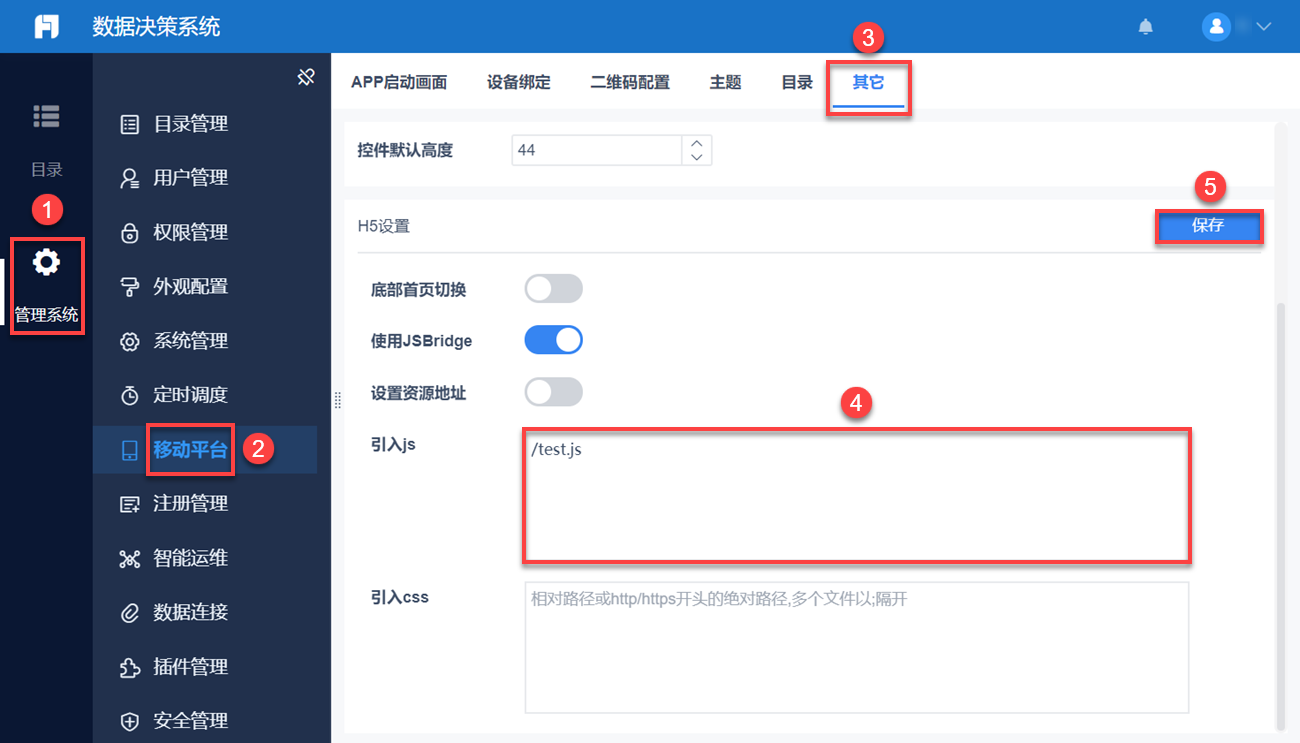The height and width of the screenshot is (743, 1300).
Task: Click the 注册管理 icon
Action: [x=129, y=505]
